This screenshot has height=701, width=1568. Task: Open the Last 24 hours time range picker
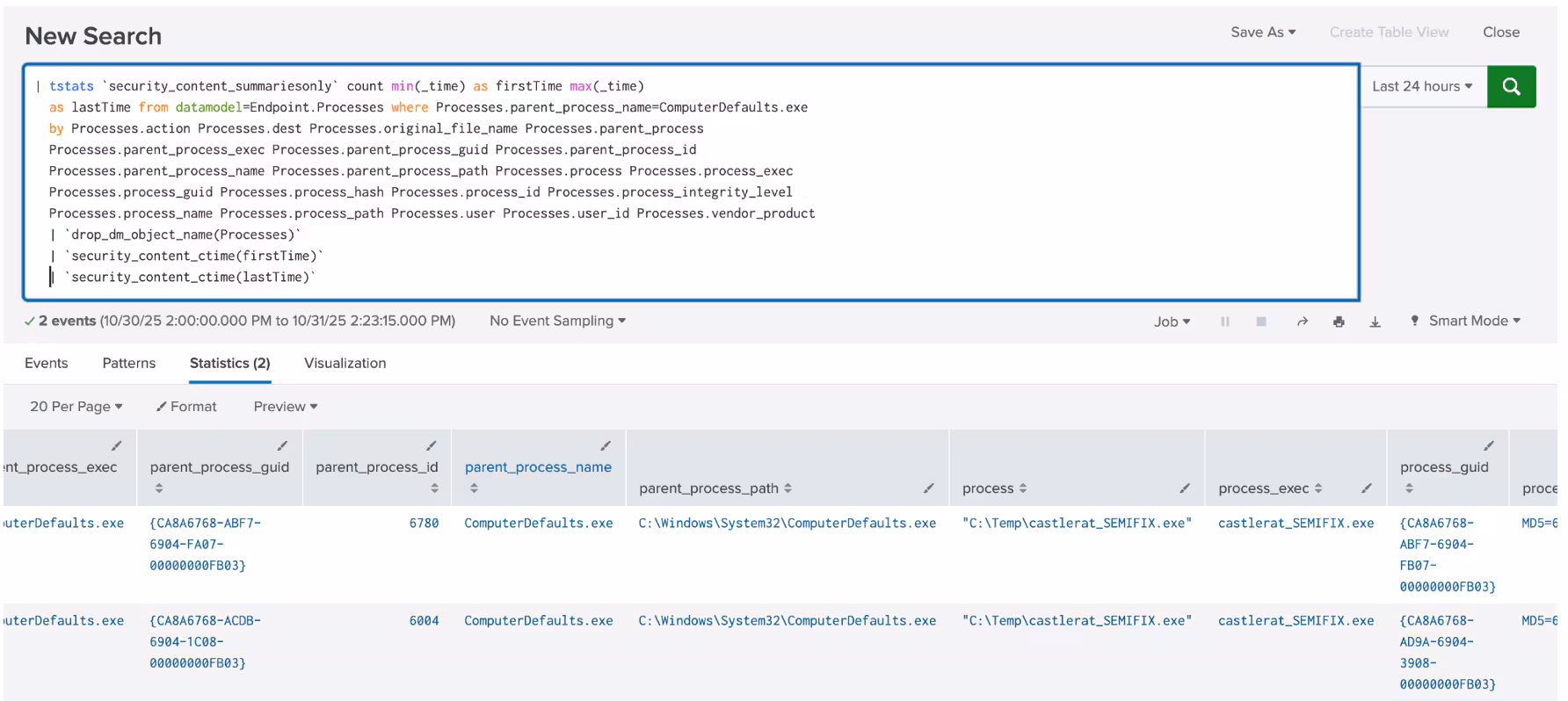1421,86
